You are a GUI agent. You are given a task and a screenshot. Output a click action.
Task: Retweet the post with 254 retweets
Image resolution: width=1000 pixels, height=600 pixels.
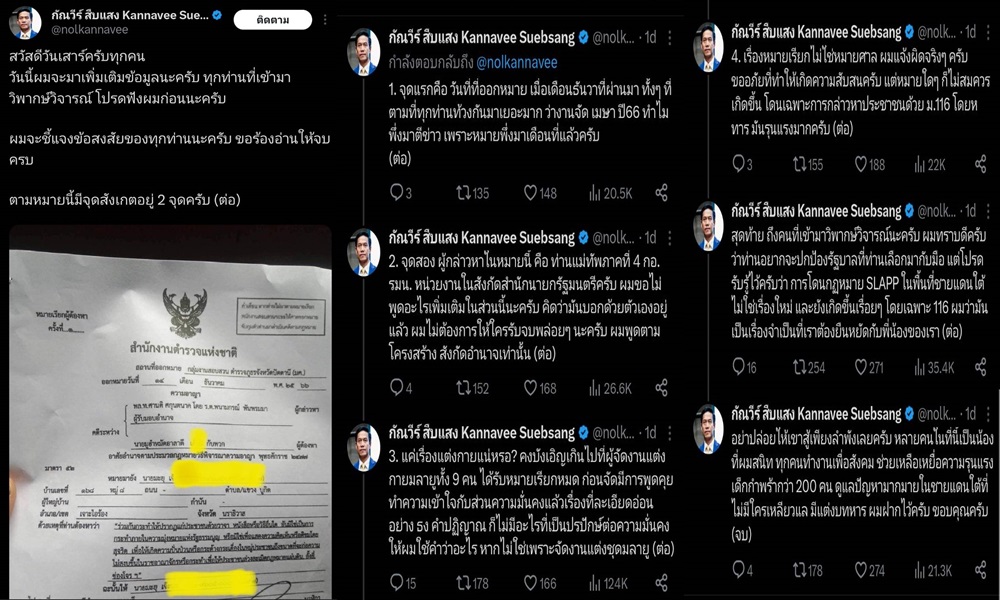click(809, 367)
